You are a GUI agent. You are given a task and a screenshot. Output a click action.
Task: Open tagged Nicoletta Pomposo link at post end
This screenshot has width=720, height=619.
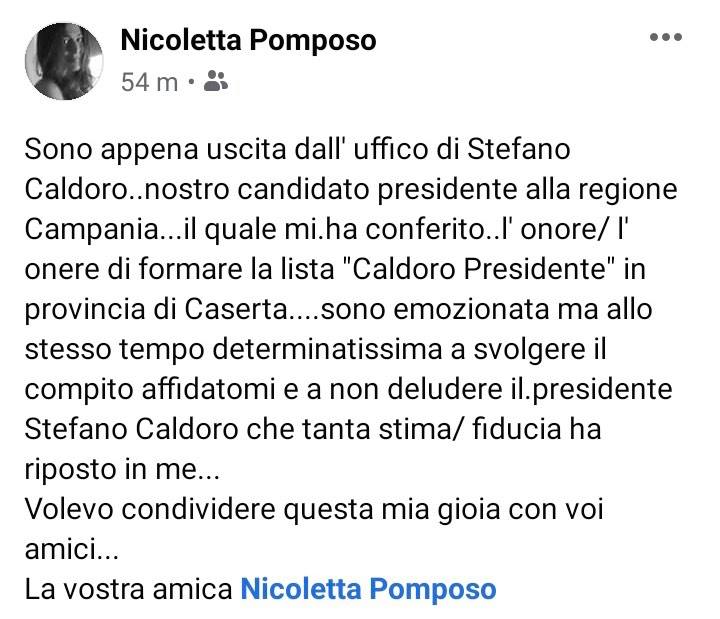coord(367,588)
